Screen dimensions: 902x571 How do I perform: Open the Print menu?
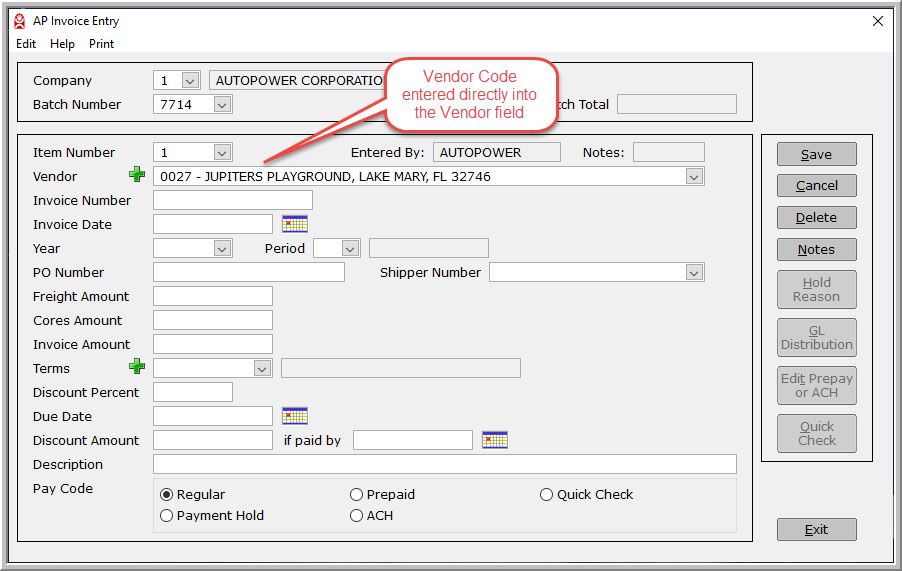pyautogui.click(x=101, y=44)
